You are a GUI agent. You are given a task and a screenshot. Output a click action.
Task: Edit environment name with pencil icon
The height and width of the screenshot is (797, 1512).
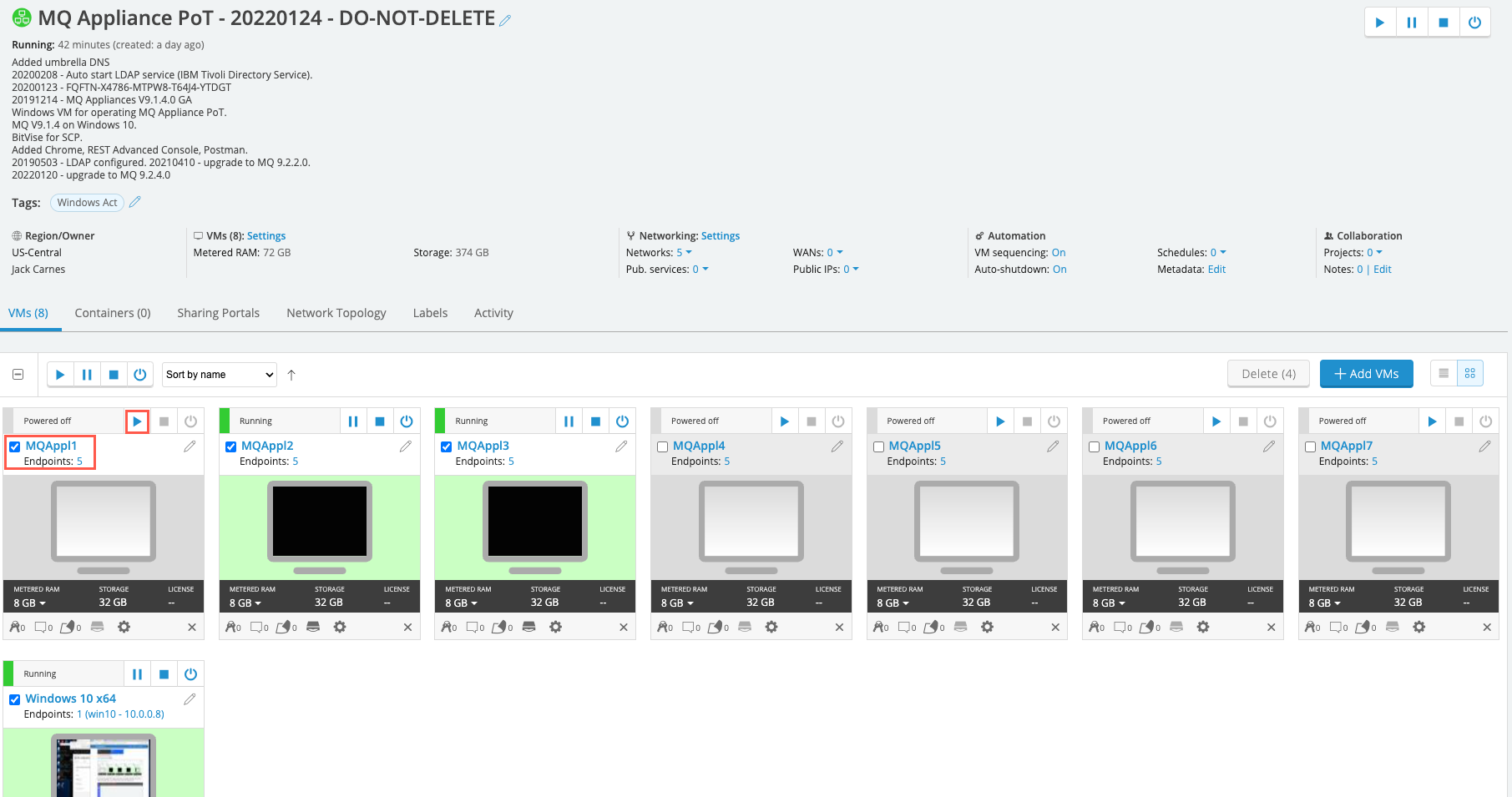click(x=505, y=20)
